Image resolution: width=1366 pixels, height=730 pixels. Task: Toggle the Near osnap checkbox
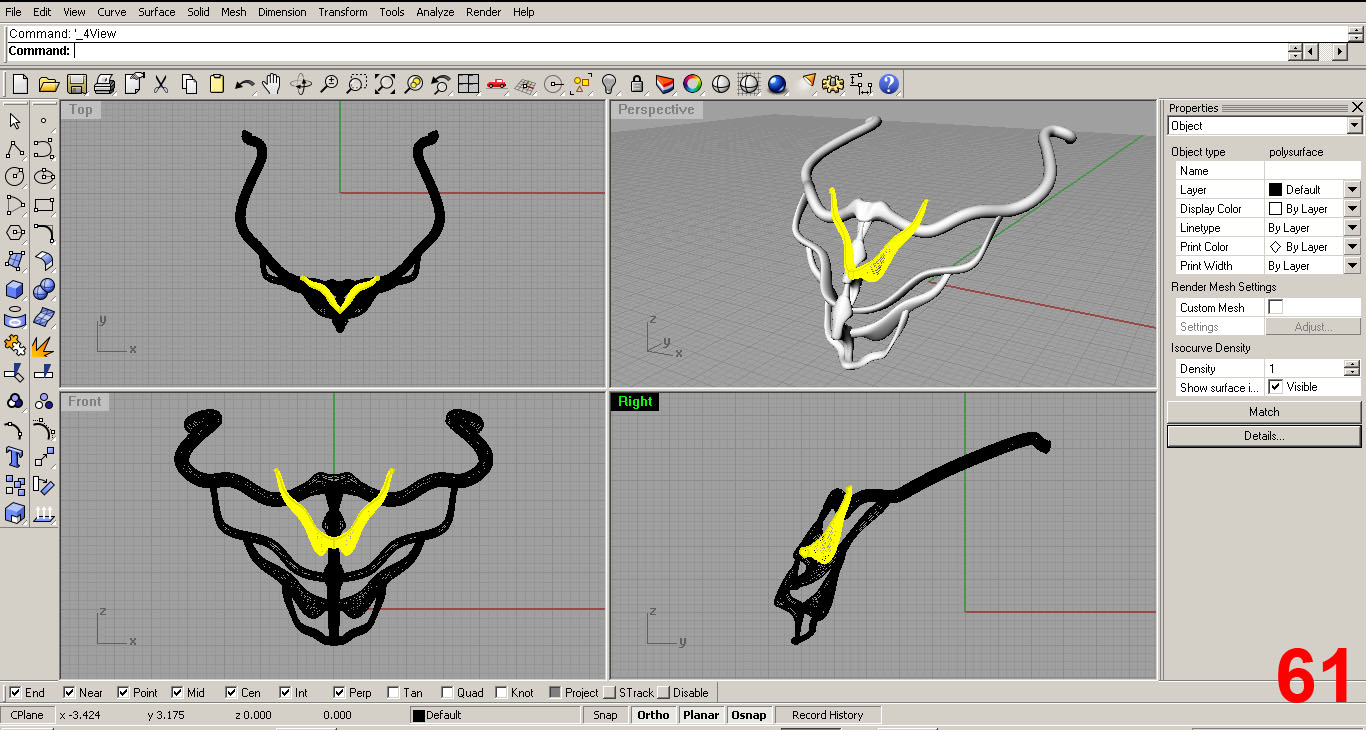(x=69, y=692)
